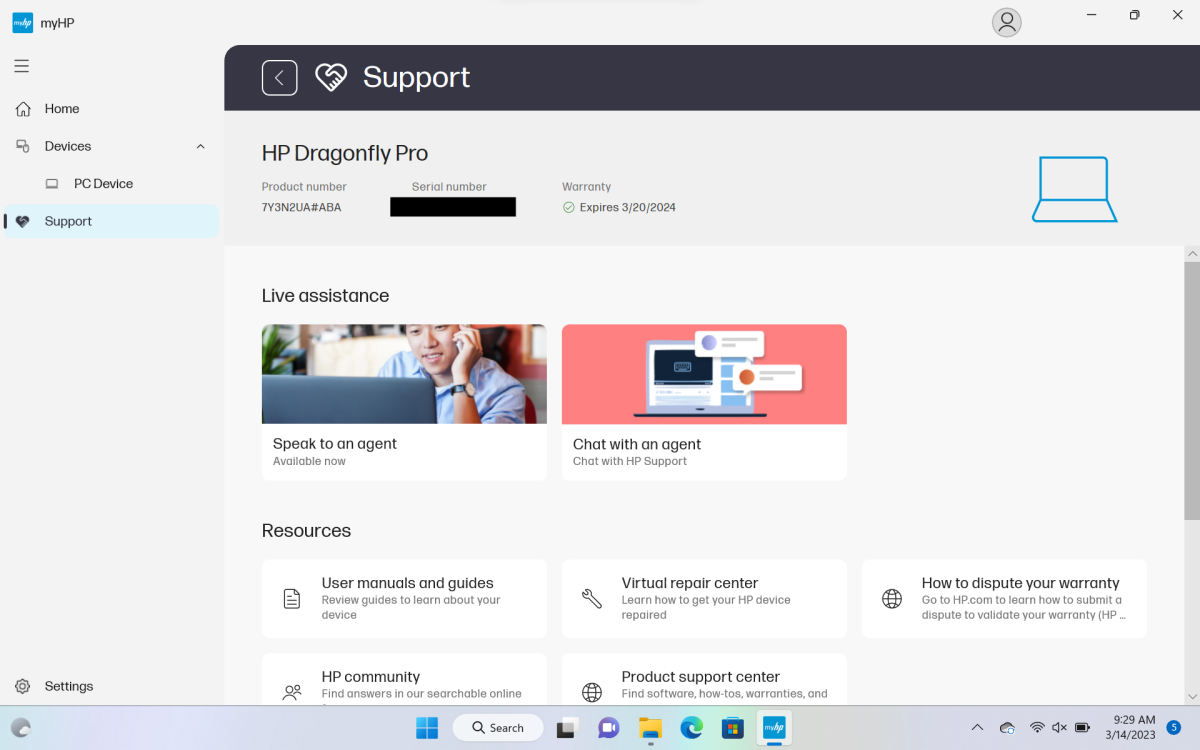Click the OneDrive cloud tray icon

point(1008,727)
